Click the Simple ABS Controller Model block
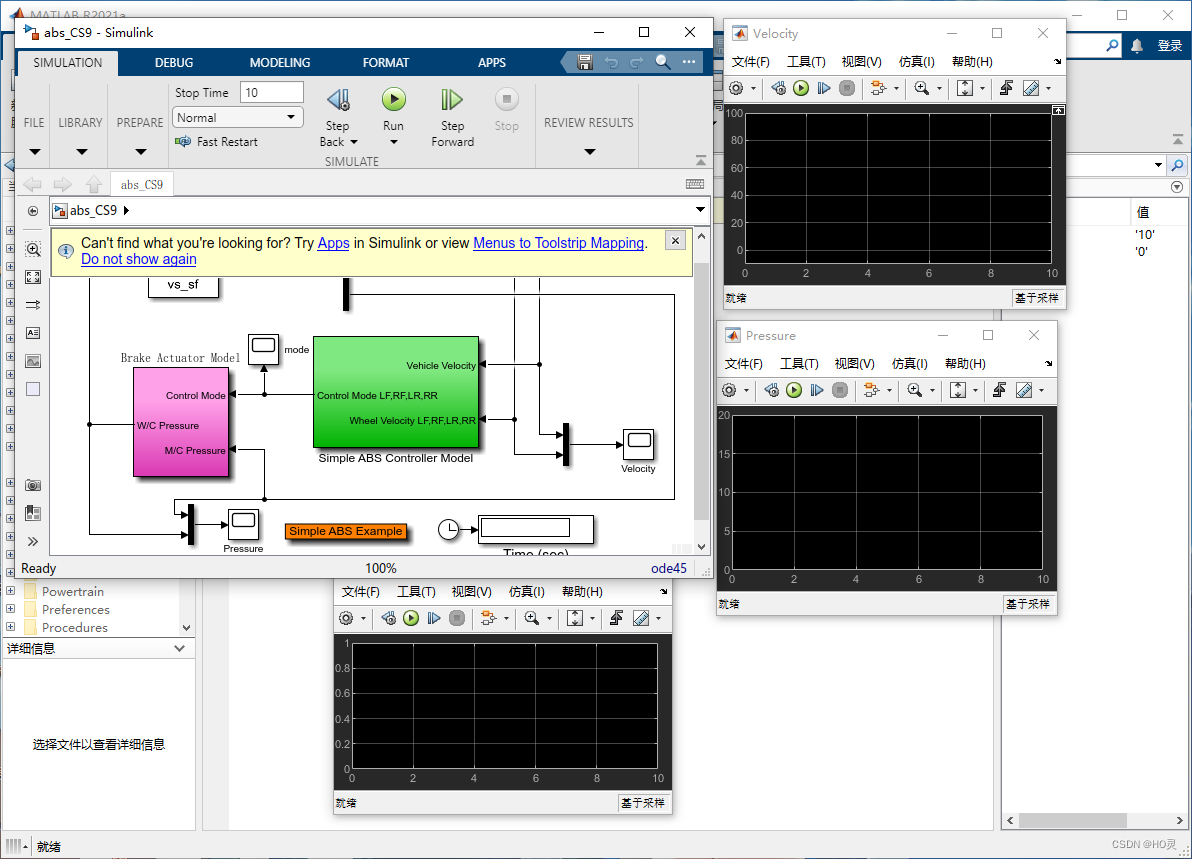 point(396,392)
